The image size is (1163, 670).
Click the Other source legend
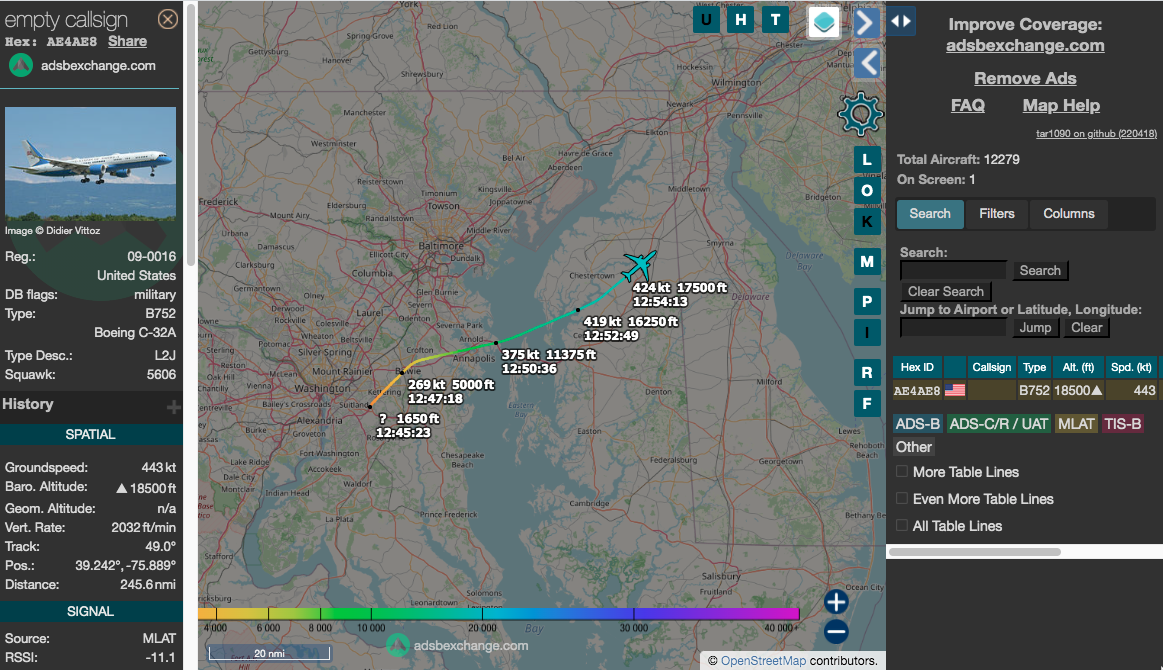[x=913, y=447]
